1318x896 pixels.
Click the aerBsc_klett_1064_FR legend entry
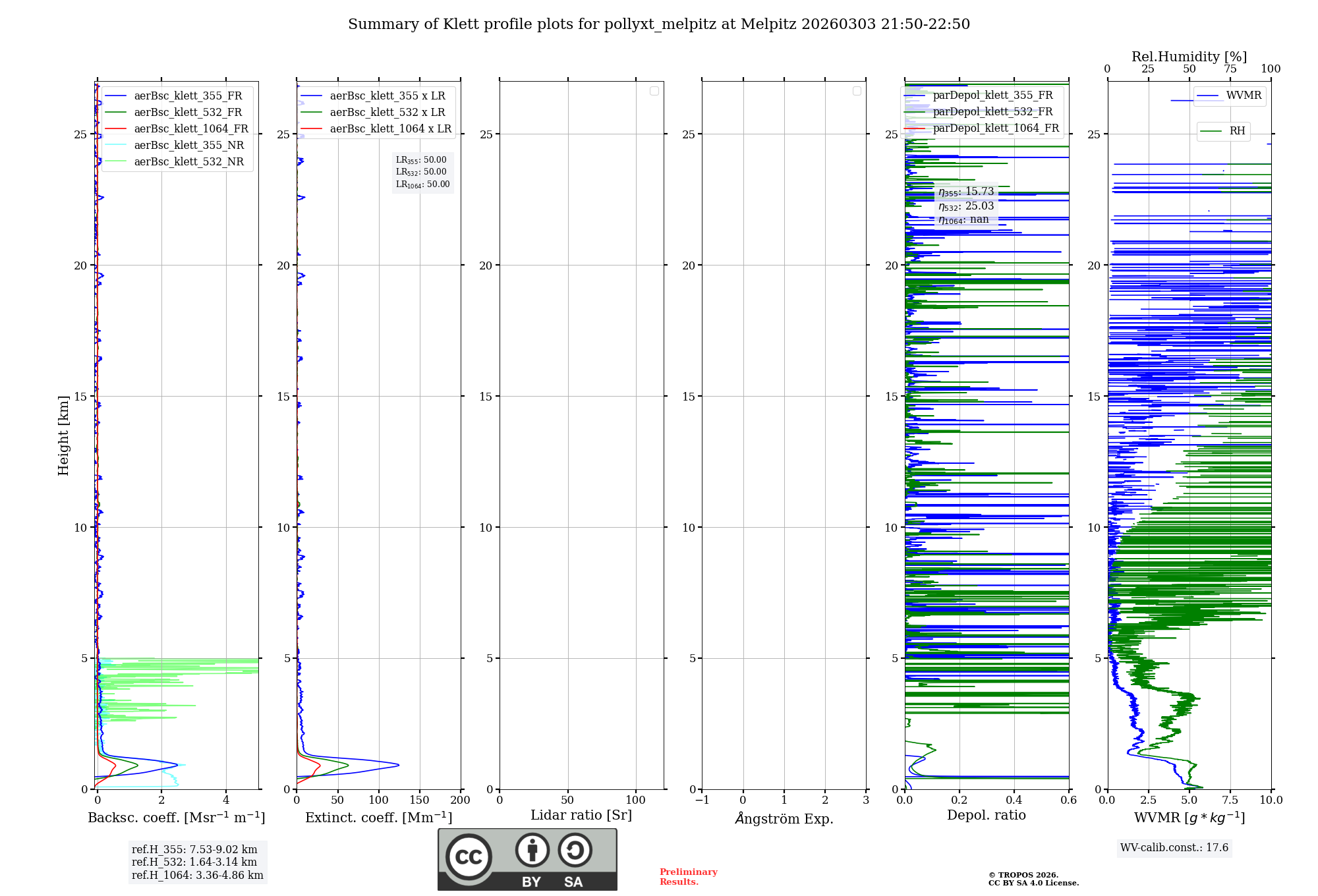(x=190, y=128)
